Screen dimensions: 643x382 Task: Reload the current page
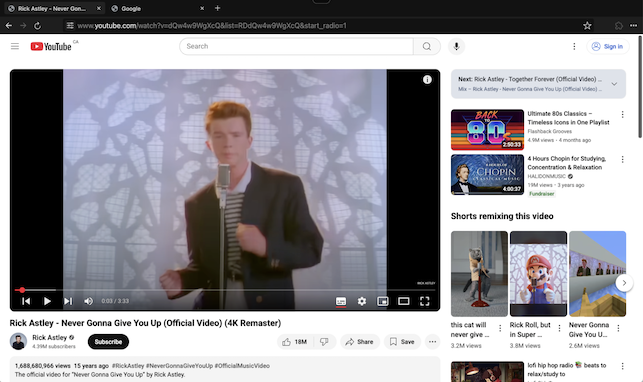click(37, 25)
